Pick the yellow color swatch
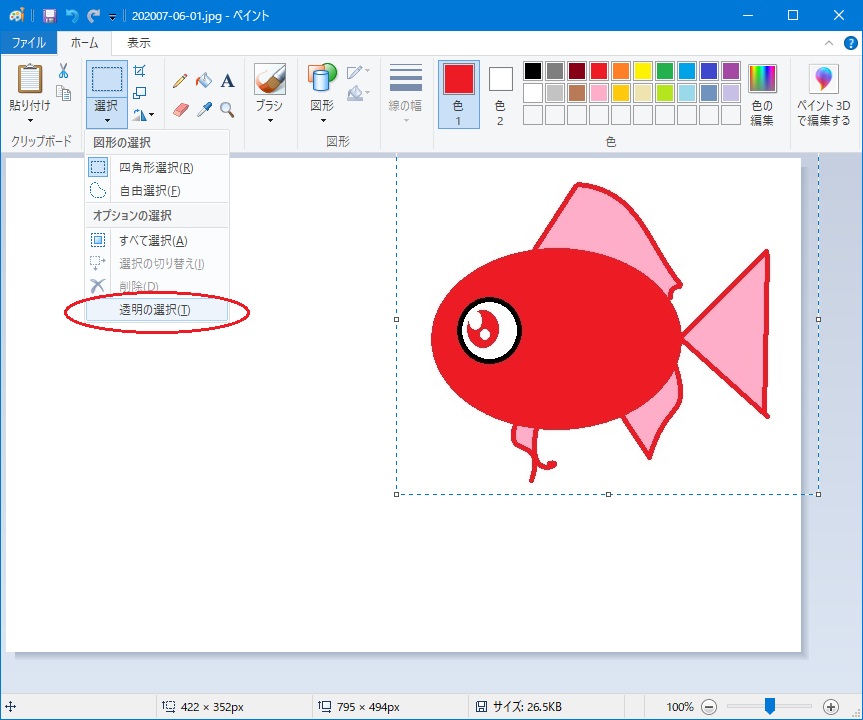The image size is (863, 720). (x=643, y=71)
